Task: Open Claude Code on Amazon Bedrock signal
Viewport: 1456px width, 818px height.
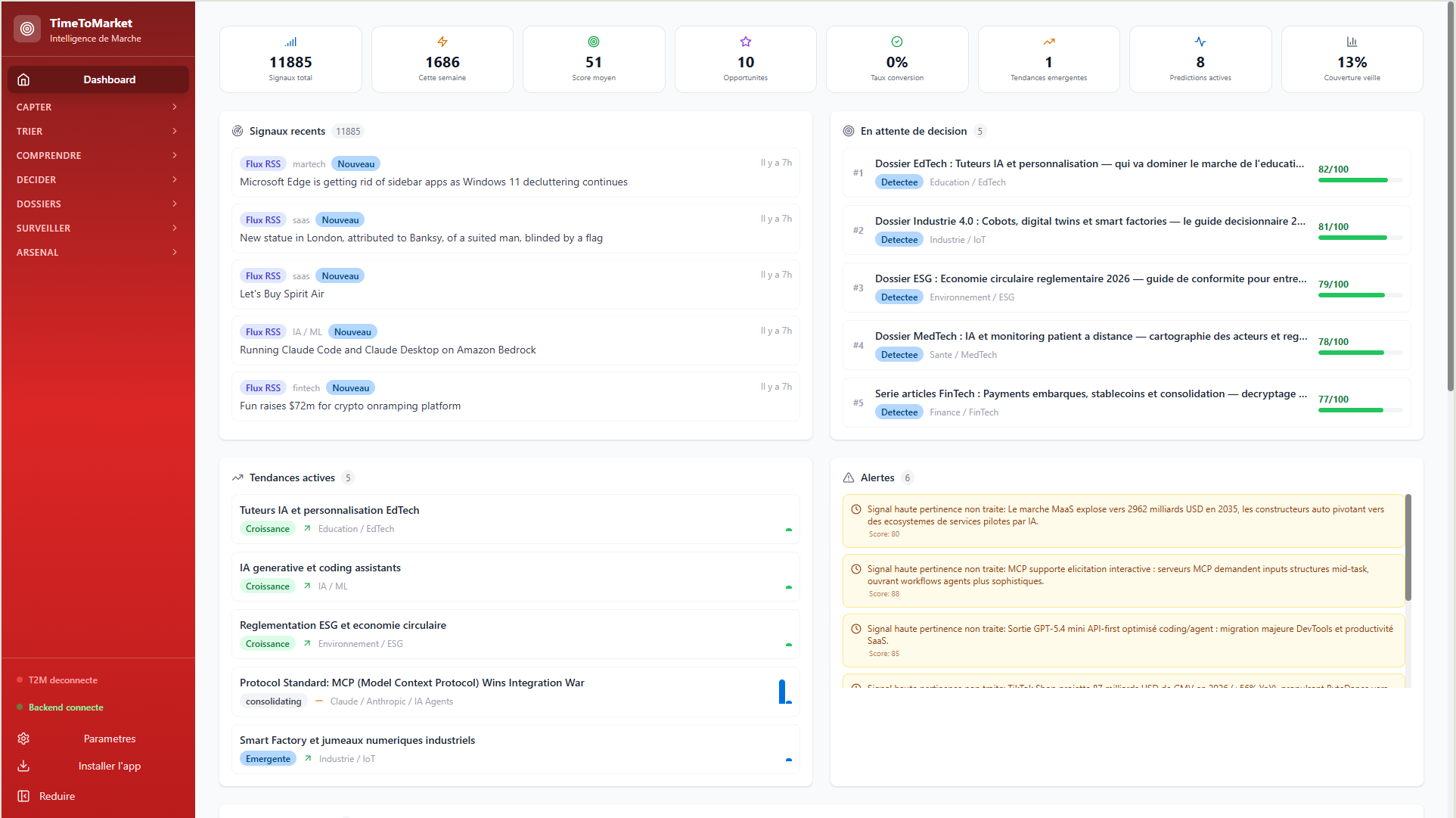Action: [516, 341]
